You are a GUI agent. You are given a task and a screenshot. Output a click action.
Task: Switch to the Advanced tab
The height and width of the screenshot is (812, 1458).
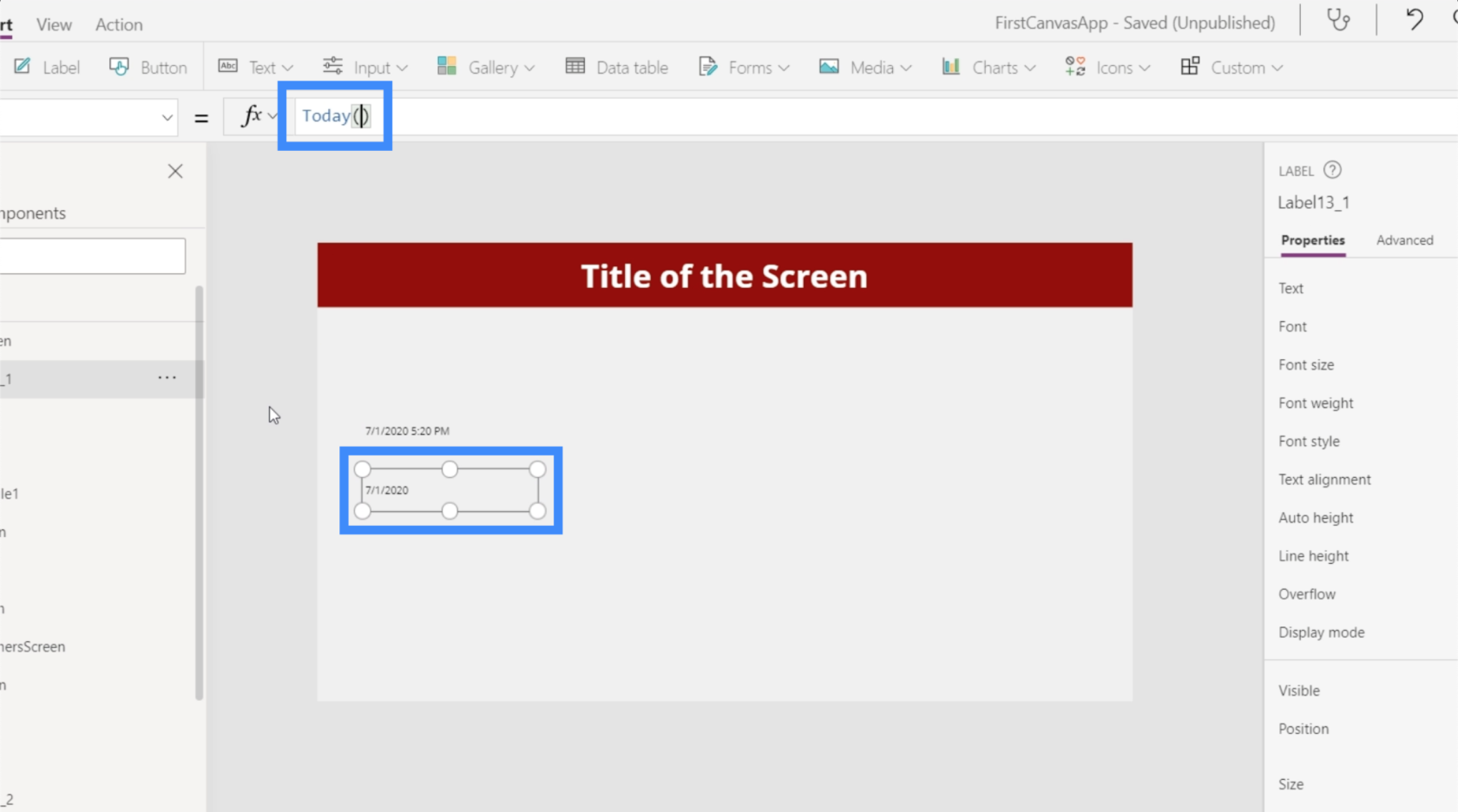point(1404,240)
